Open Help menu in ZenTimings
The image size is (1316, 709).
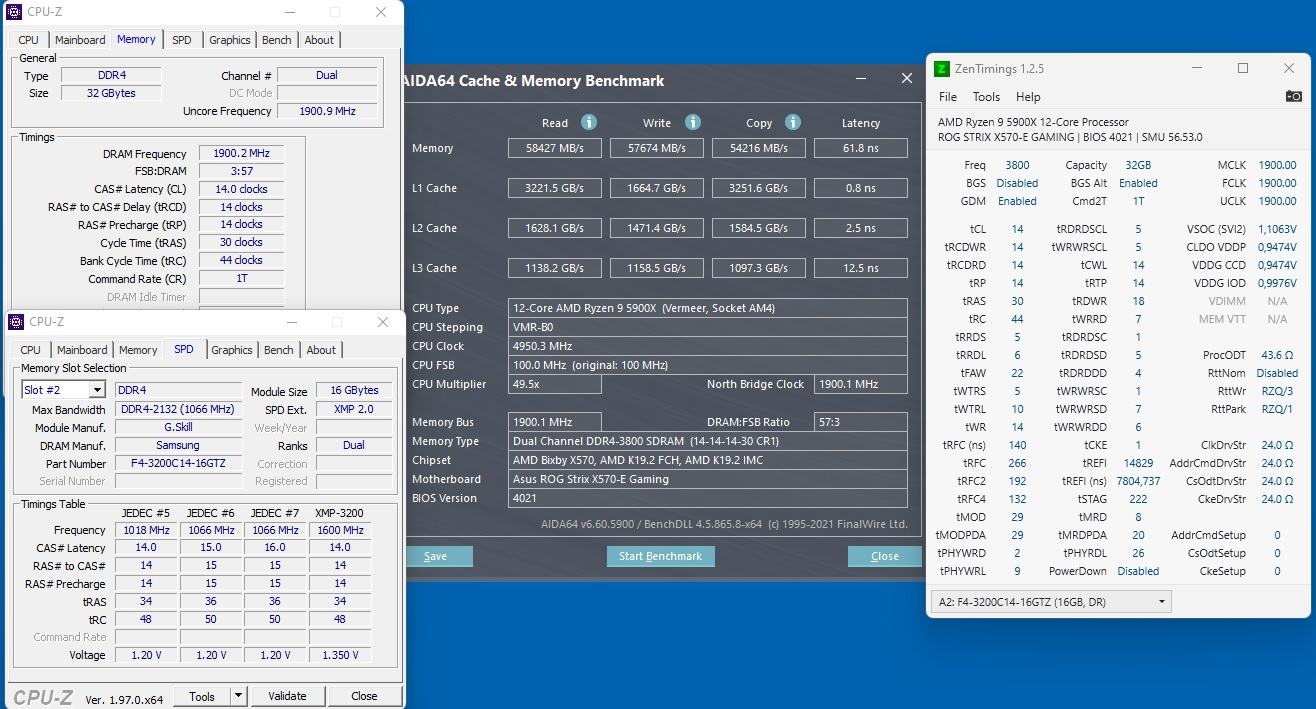(x=1028, y=97)
